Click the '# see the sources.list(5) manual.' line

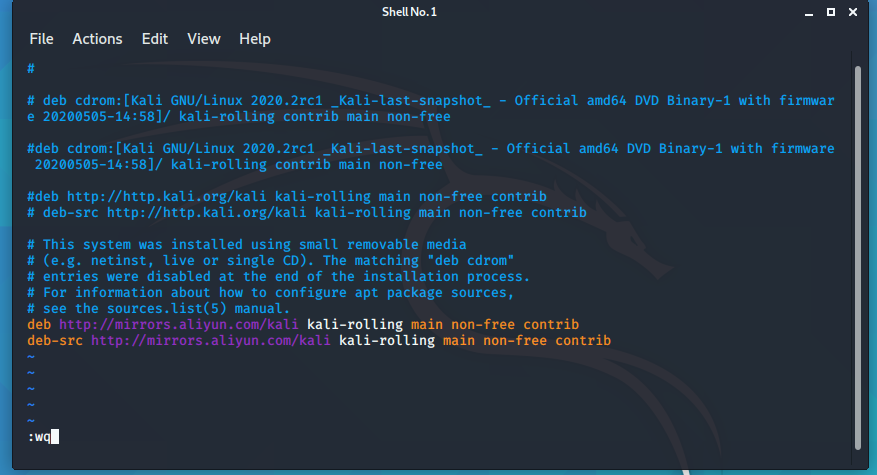159,308
